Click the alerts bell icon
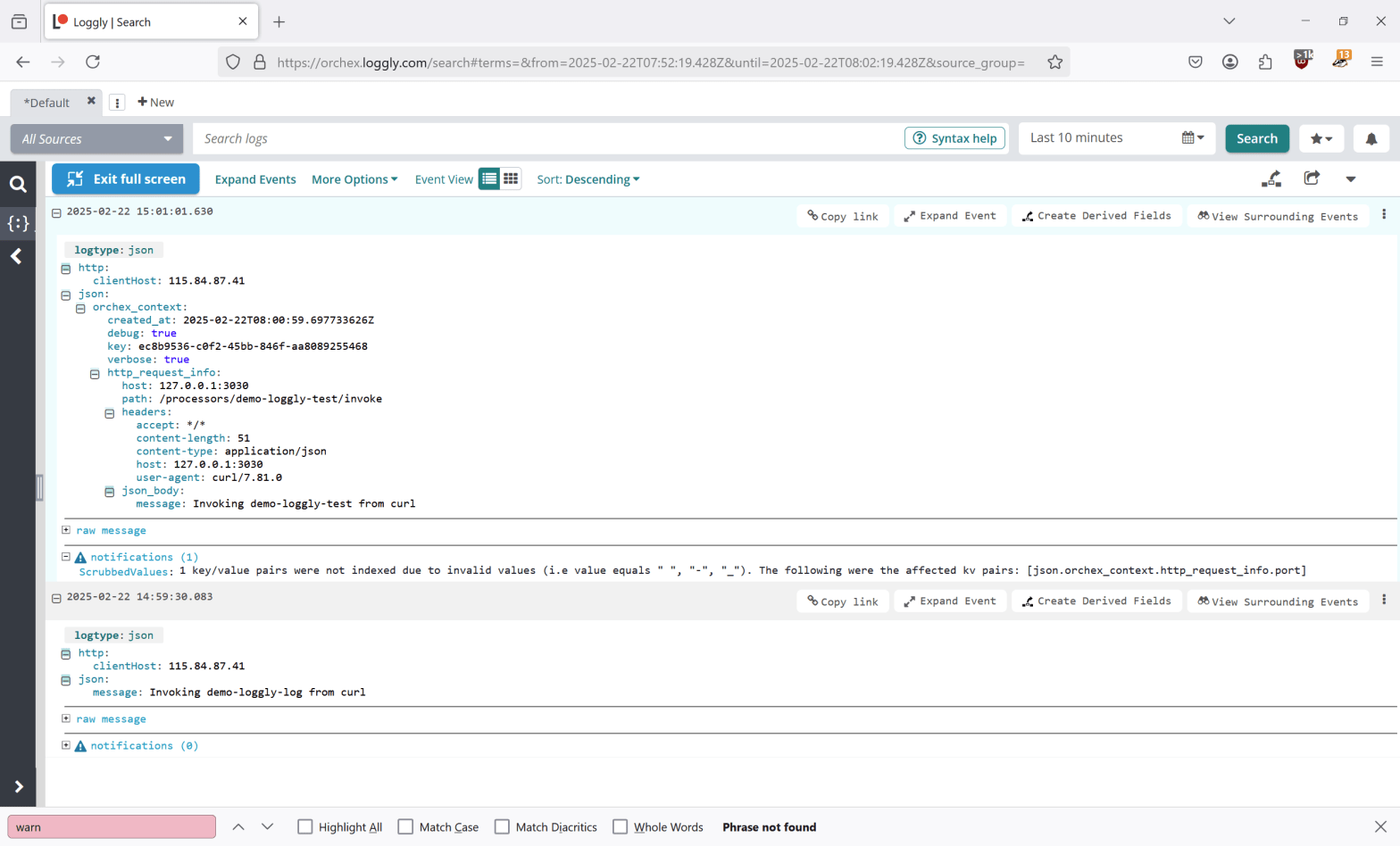 [x=1371, y=138]
